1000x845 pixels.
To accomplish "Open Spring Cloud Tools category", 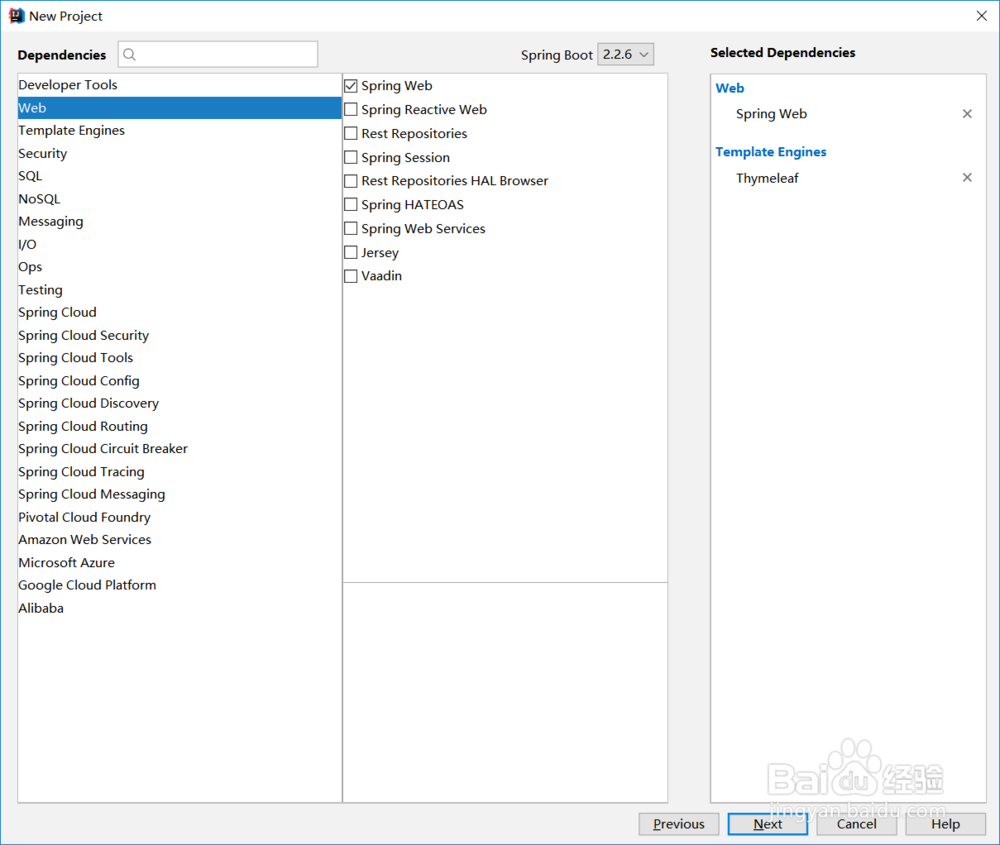I will pyautogui.click(x=180, y=358).
